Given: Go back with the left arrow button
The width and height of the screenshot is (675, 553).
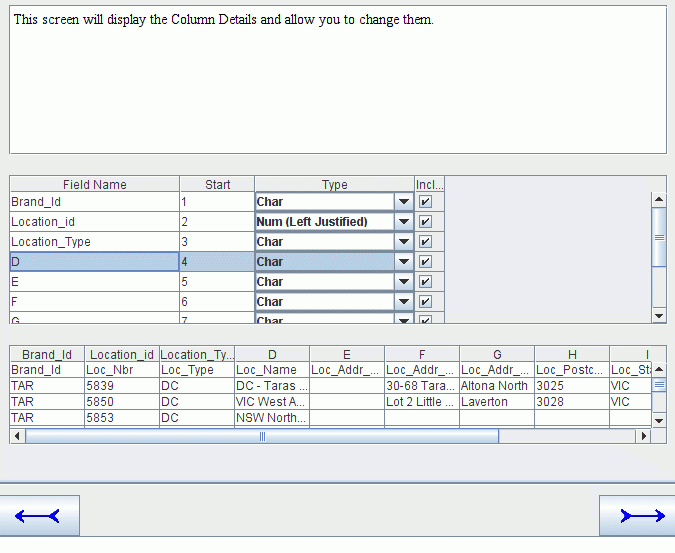Looking at the screenshot, I should pyautogui.click(x=39, y=515).
